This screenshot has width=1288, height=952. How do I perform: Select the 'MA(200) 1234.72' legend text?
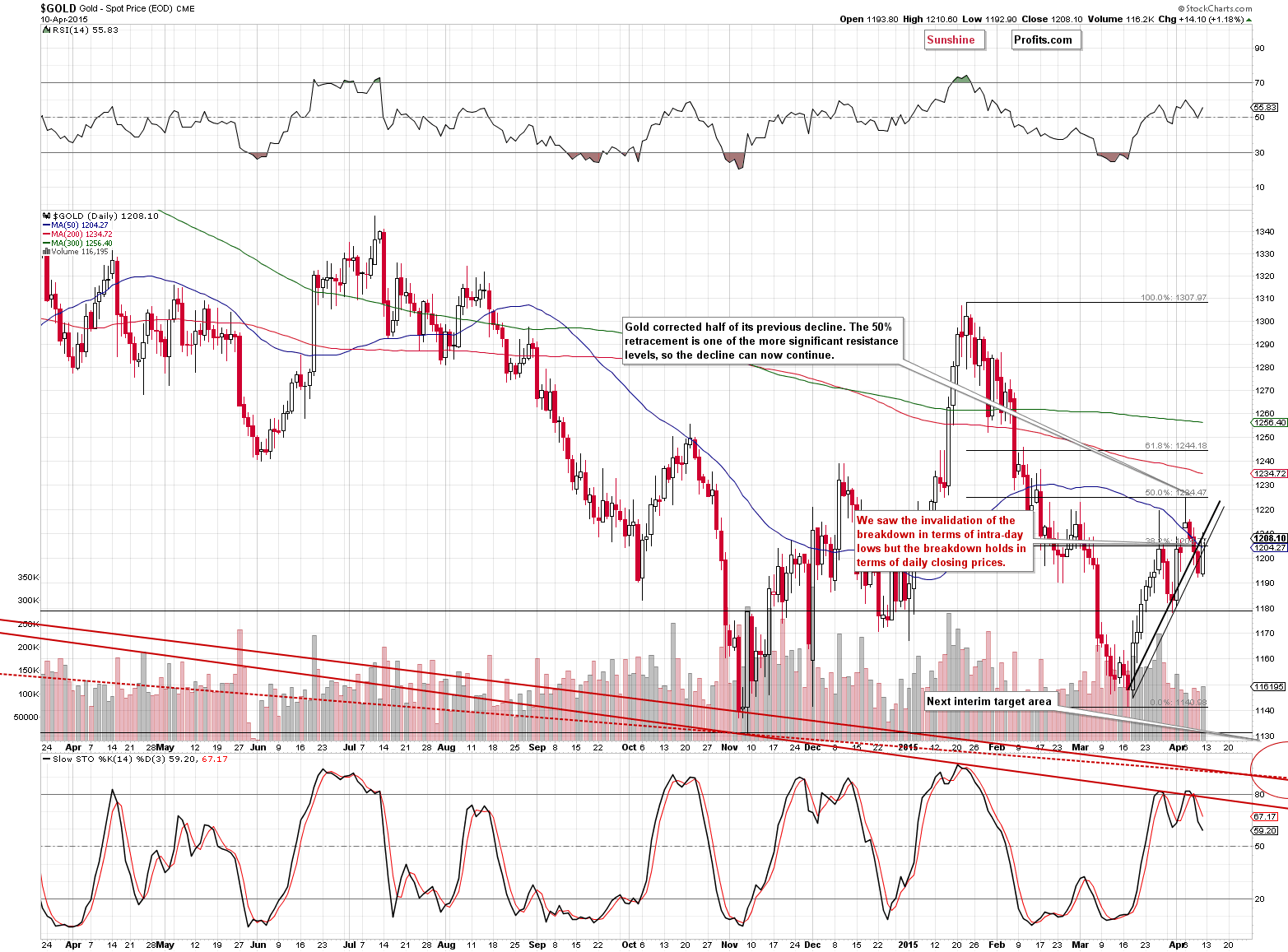[81, 235]
